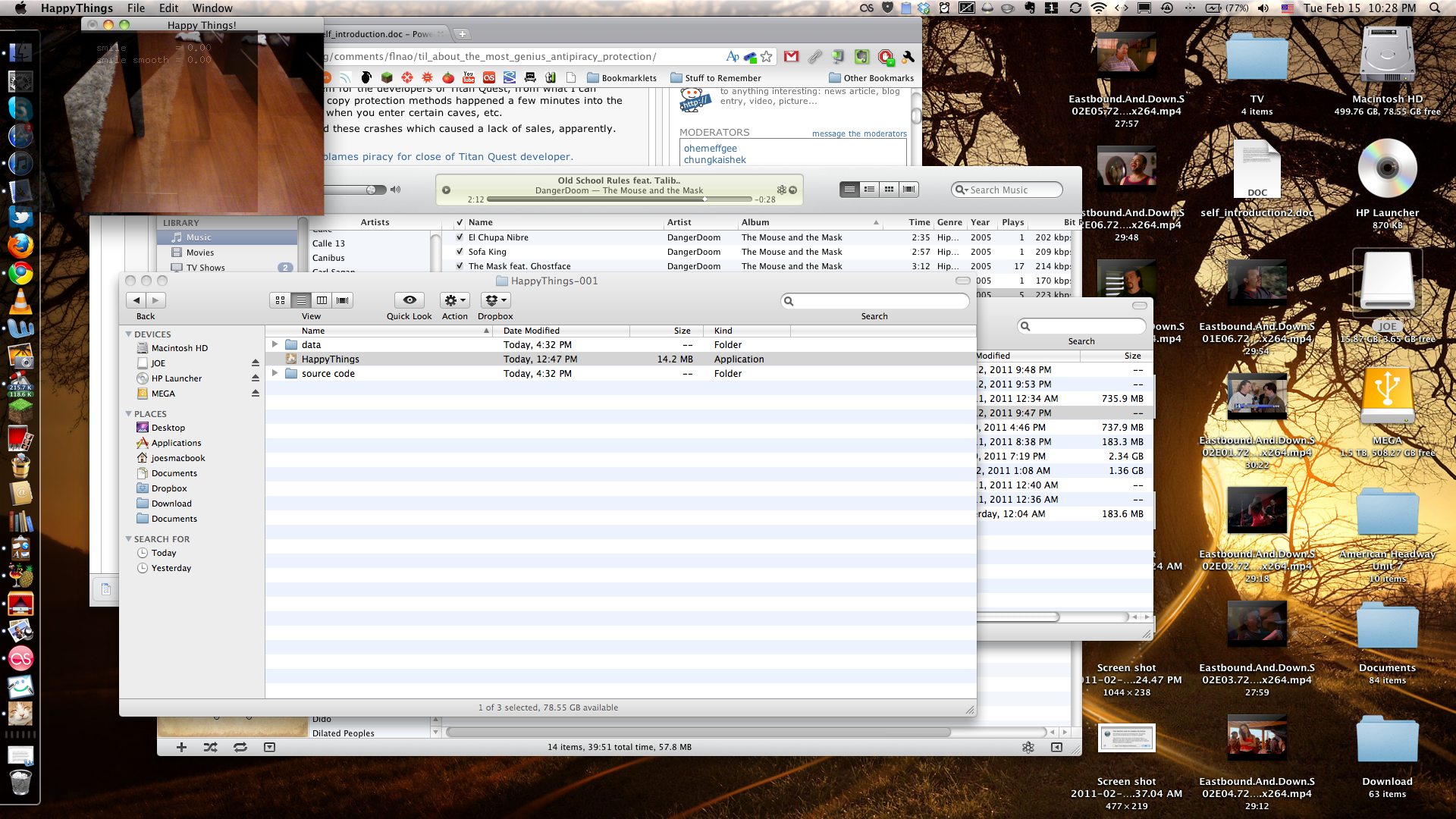Uncheck The Mask feat. Ghostface track

pyautogui.click(x=460, y=266)
